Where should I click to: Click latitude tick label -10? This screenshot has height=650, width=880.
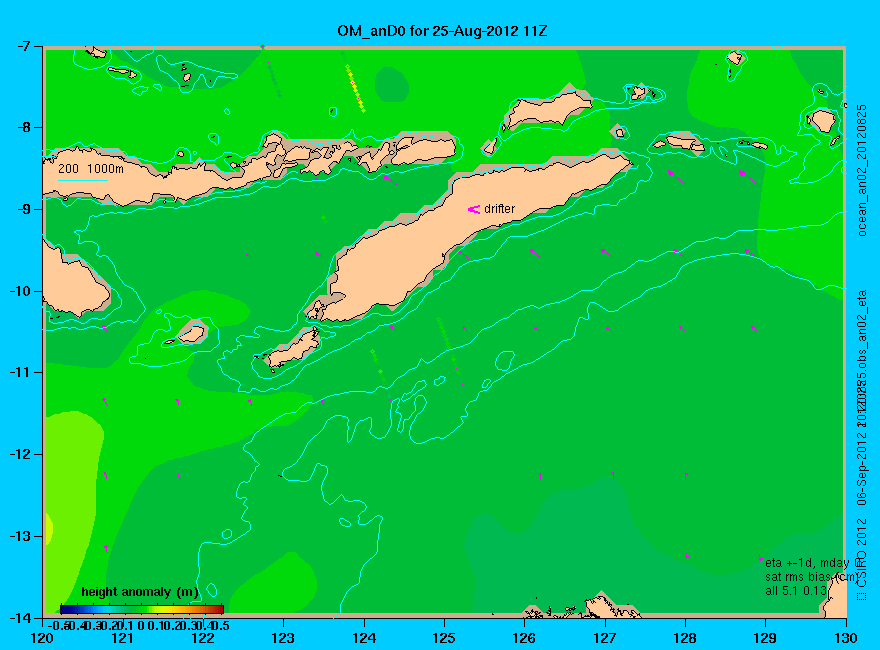21,291
